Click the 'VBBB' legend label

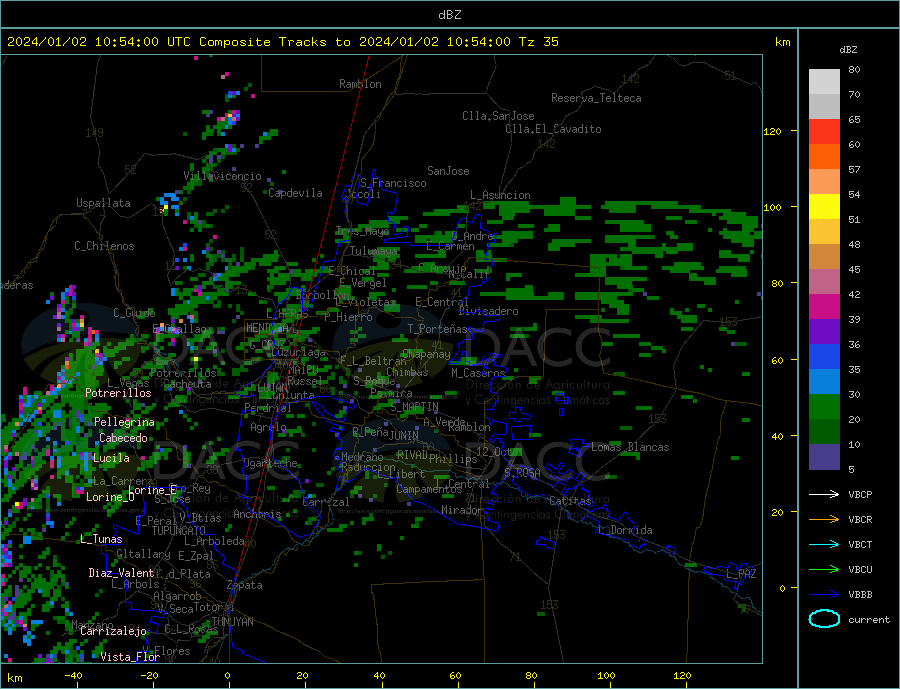[860, 594]
